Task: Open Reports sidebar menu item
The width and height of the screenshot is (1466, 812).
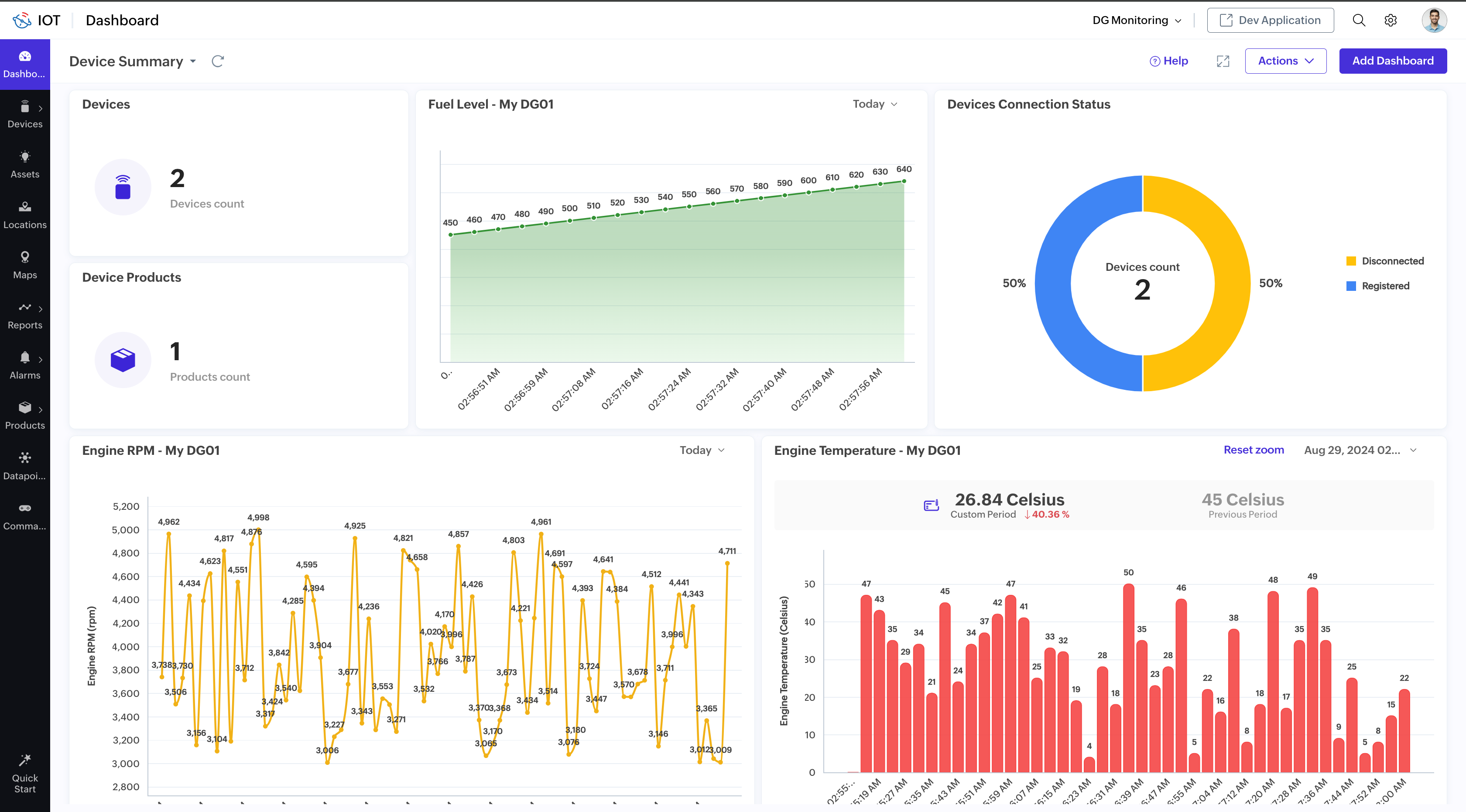Action: [25, 316]
